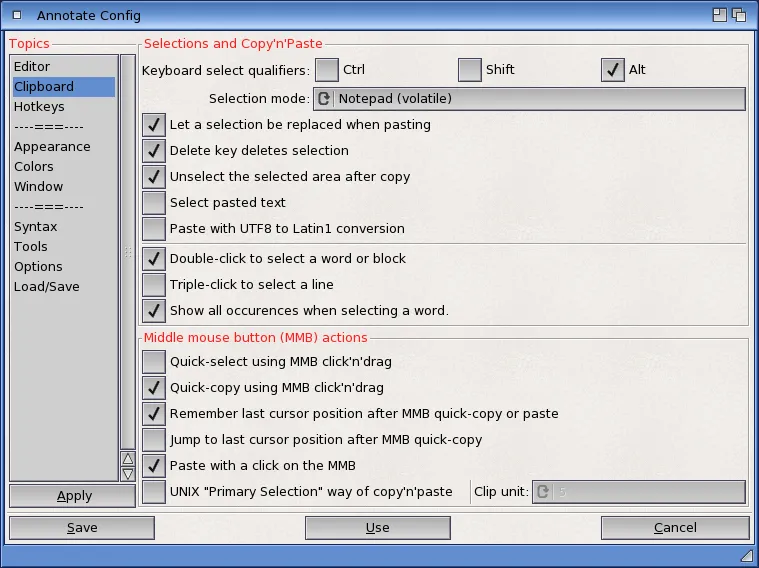759x568 pixels.
Task: Click the window resize corner gadget
Action: 746,555
